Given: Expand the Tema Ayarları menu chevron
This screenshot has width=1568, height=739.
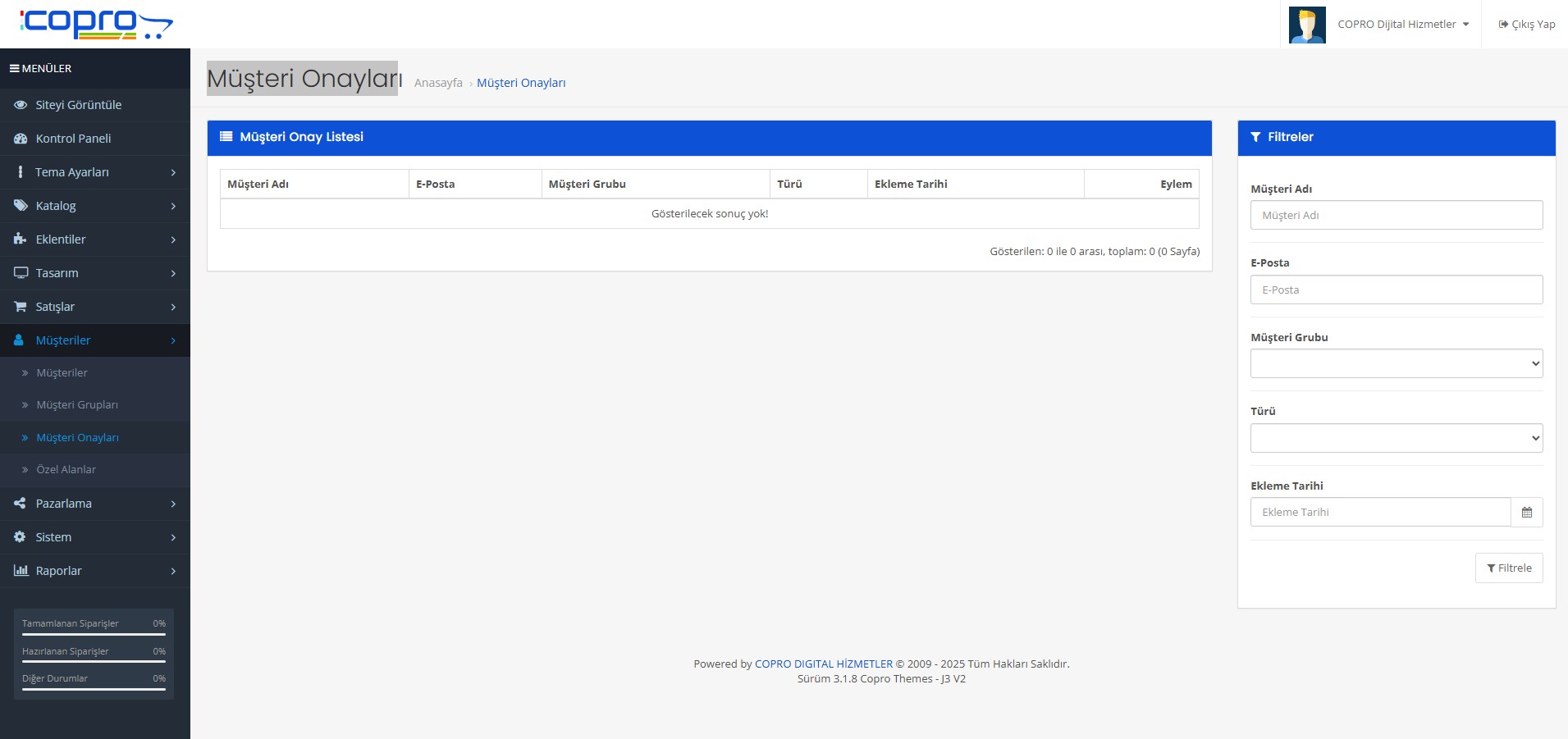Looking at the screenshot, I should click(173, 172).
